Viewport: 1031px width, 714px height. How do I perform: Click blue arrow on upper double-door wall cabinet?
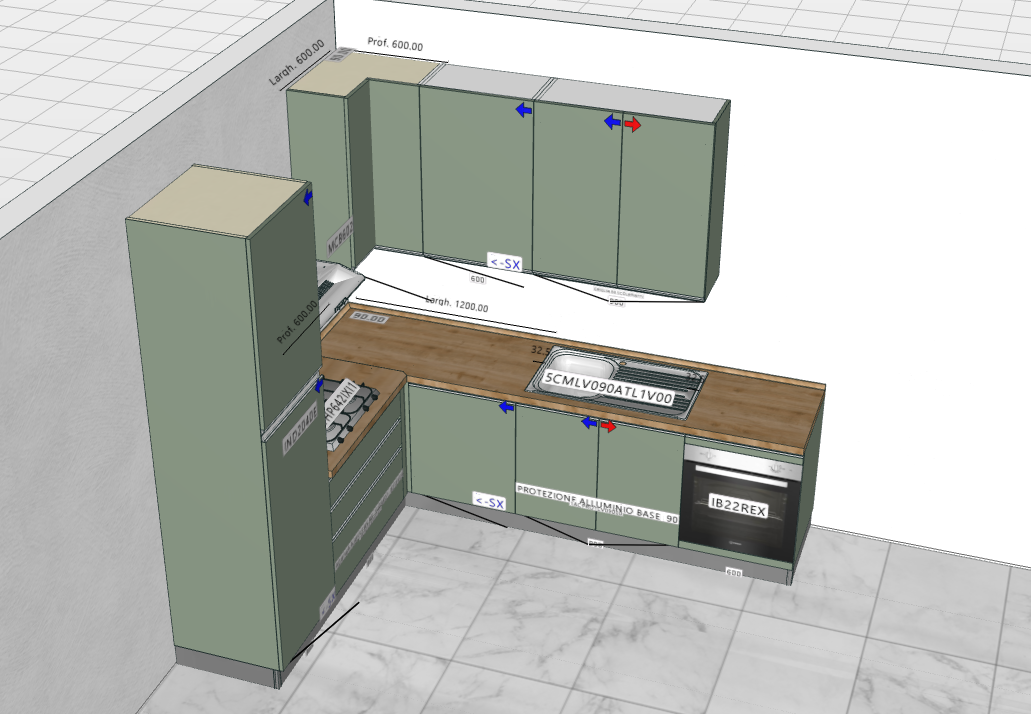[x=612, y=122]
